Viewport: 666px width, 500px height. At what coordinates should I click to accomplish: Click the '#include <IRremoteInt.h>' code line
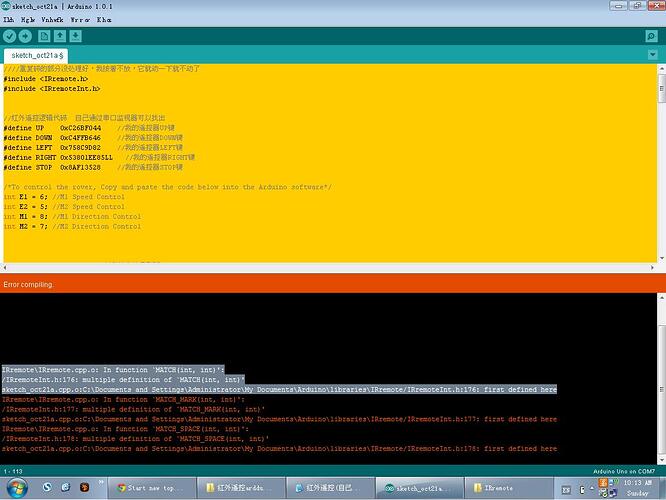[52, 88]
